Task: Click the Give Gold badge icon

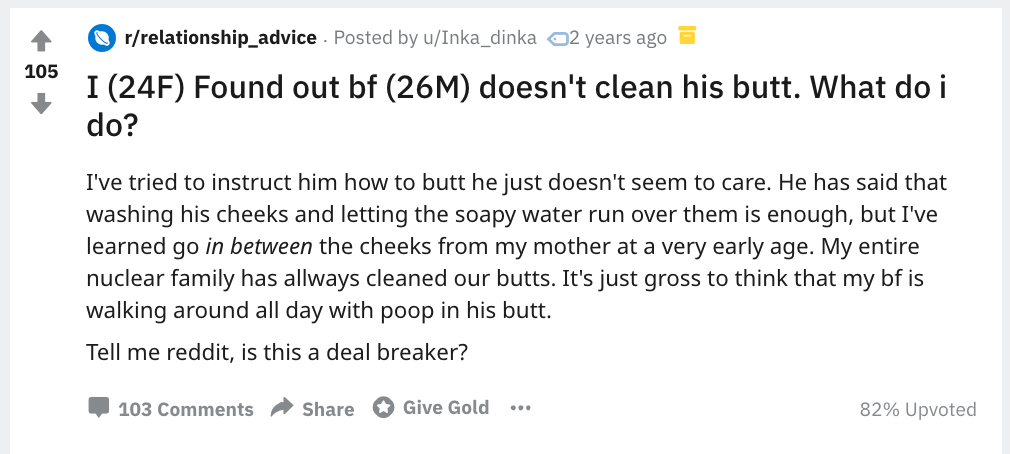Action: coord(383,407)
